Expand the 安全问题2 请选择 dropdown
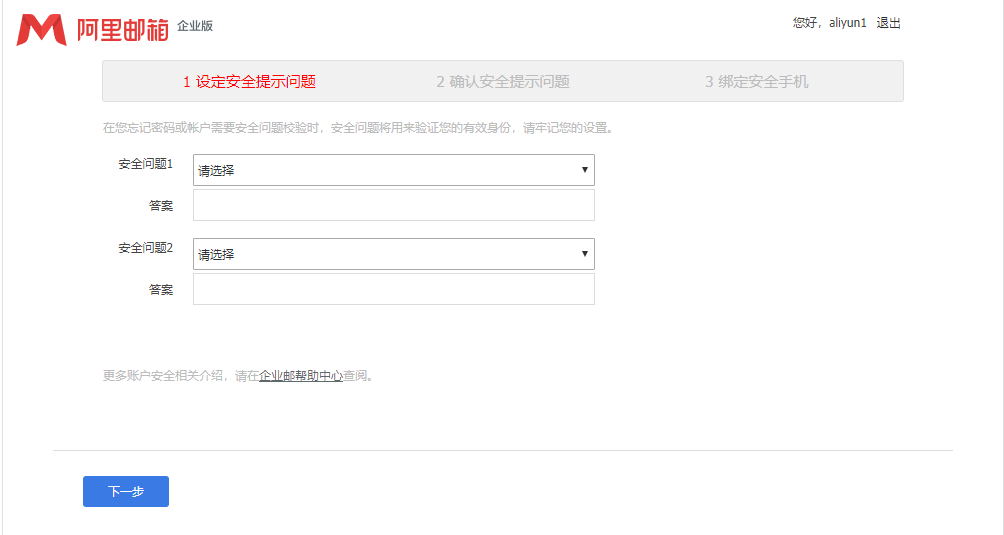 point(393,254)
